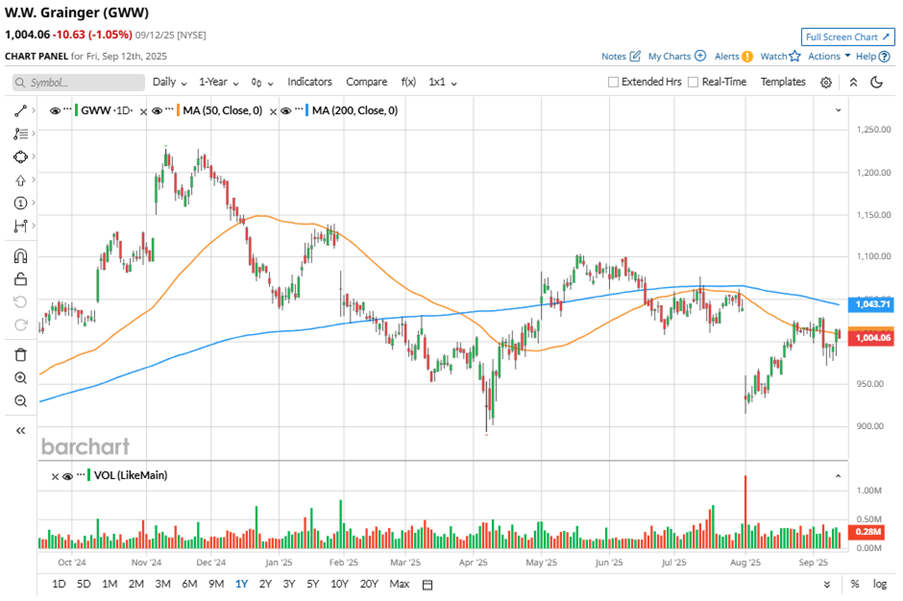Toggle log scale button
Viewport: 903px width, 601px height.
(x=880, y=584)
